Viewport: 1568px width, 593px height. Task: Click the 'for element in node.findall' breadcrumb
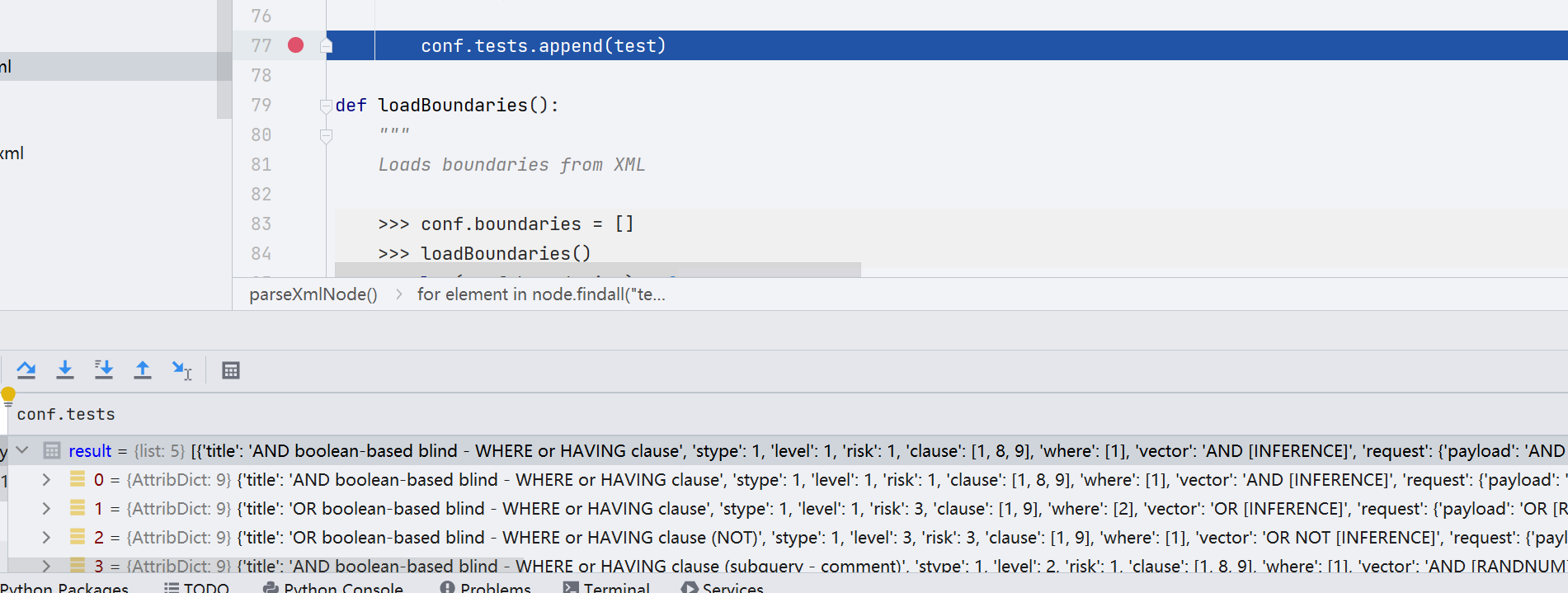coord(541,294)
